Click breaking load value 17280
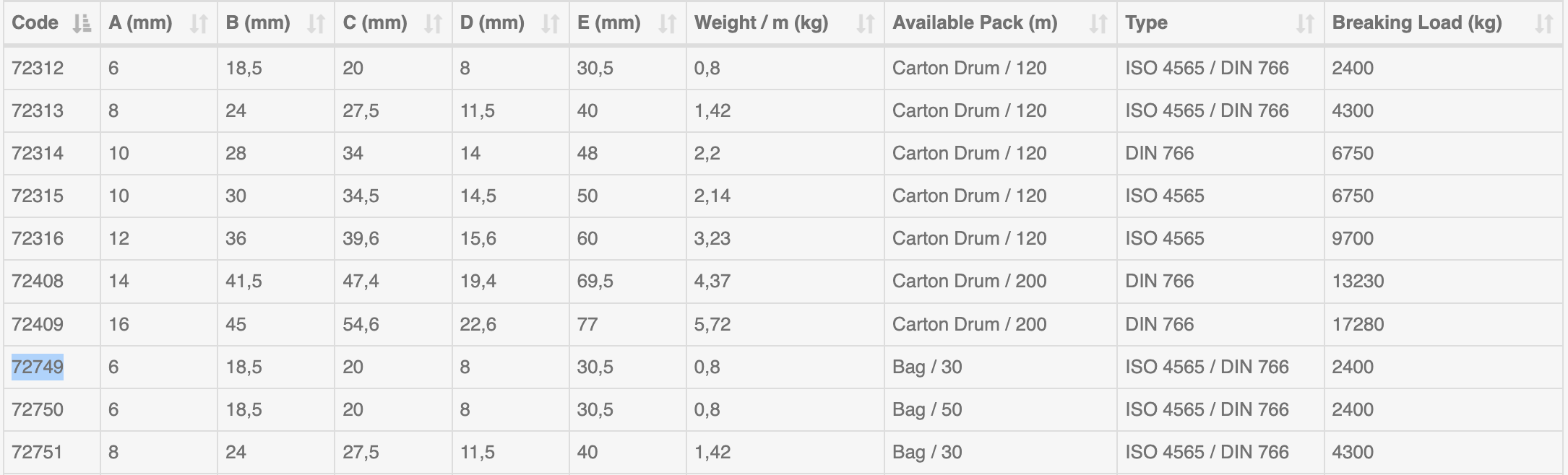 [1358, 324]
